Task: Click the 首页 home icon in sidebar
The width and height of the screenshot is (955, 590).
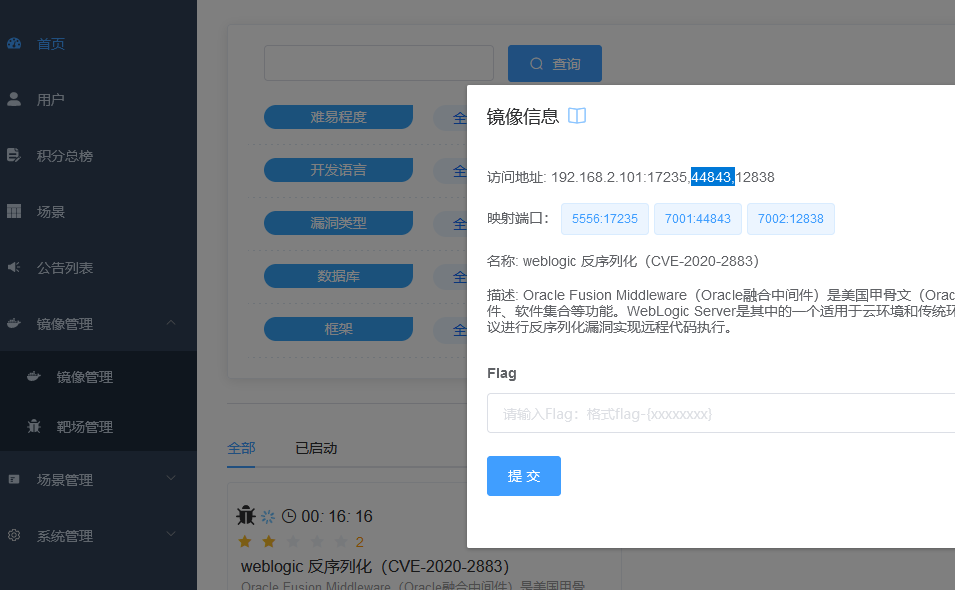Action: (x=14, y=43)
